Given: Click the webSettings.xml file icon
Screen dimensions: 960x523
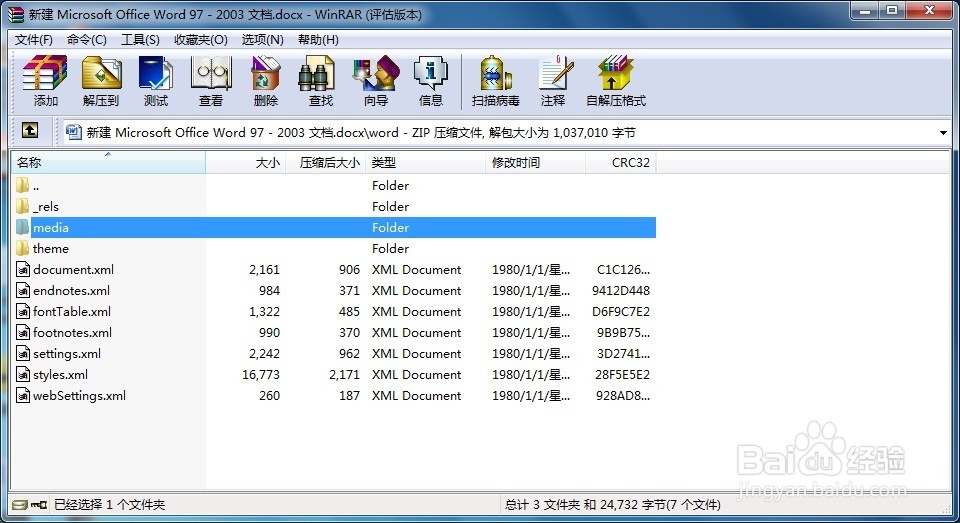Looking at the screenshot, I should [x=23, y=396].
